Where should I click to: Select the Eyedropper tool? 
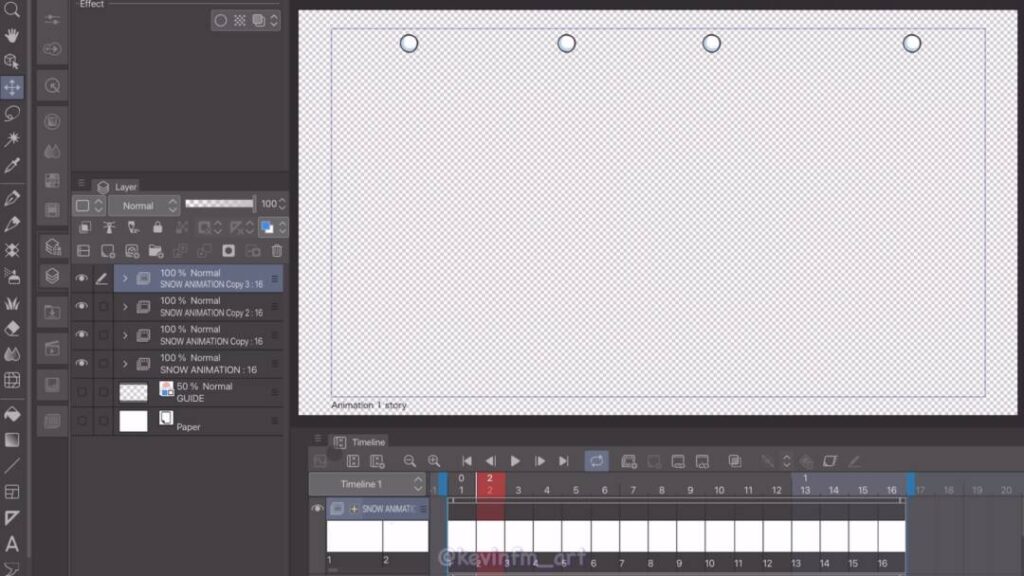click(12, 165)
